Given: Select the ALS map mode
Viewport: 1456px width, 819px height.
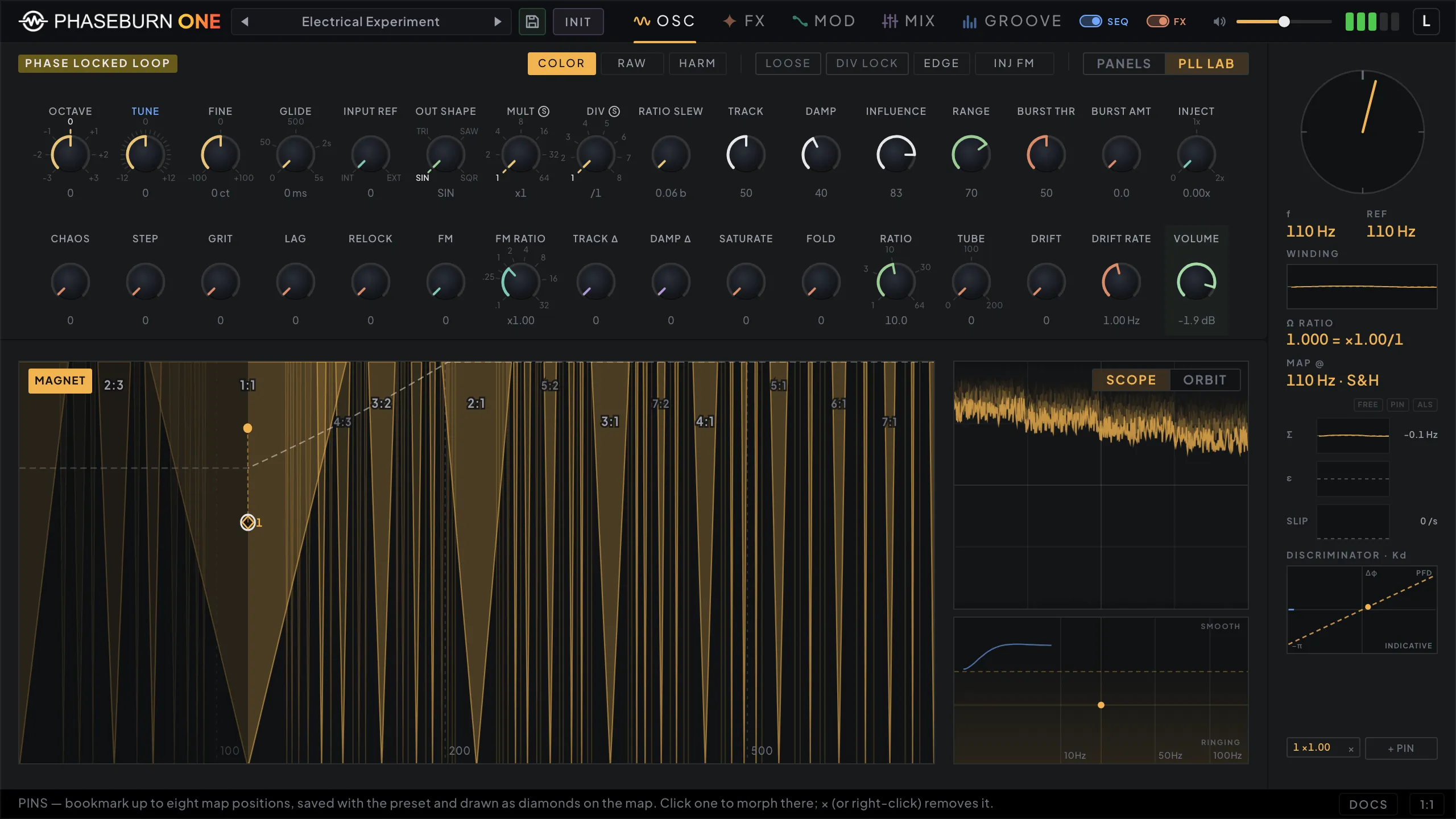Looking at the screenshot, I should coord(1425,405).
